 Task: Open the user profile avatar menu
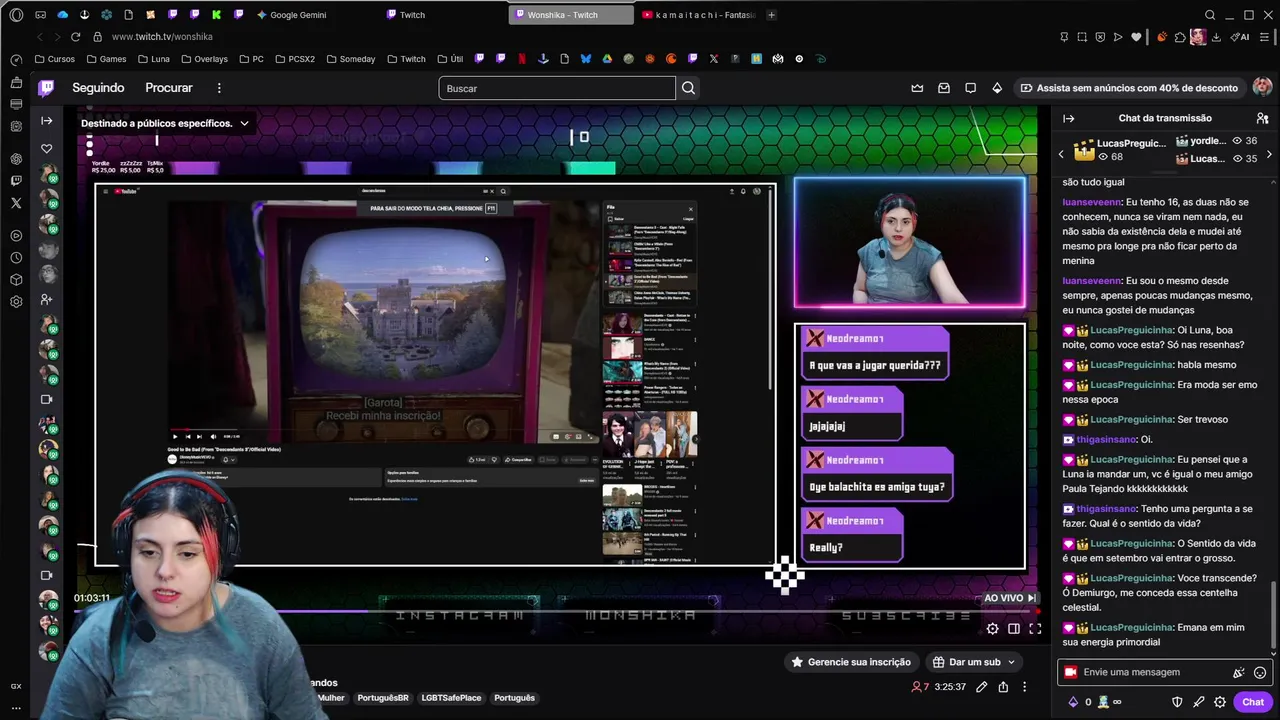1262,88
